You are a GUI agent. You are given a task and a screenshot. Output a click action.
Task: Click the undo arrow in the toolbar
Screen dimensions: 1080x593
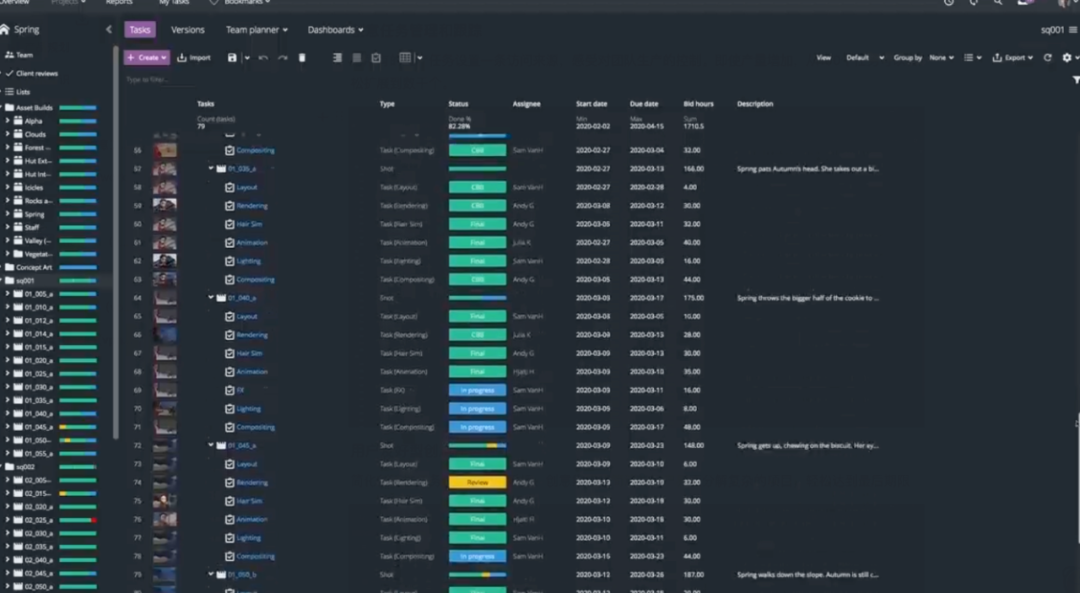[x=263, y=58]
